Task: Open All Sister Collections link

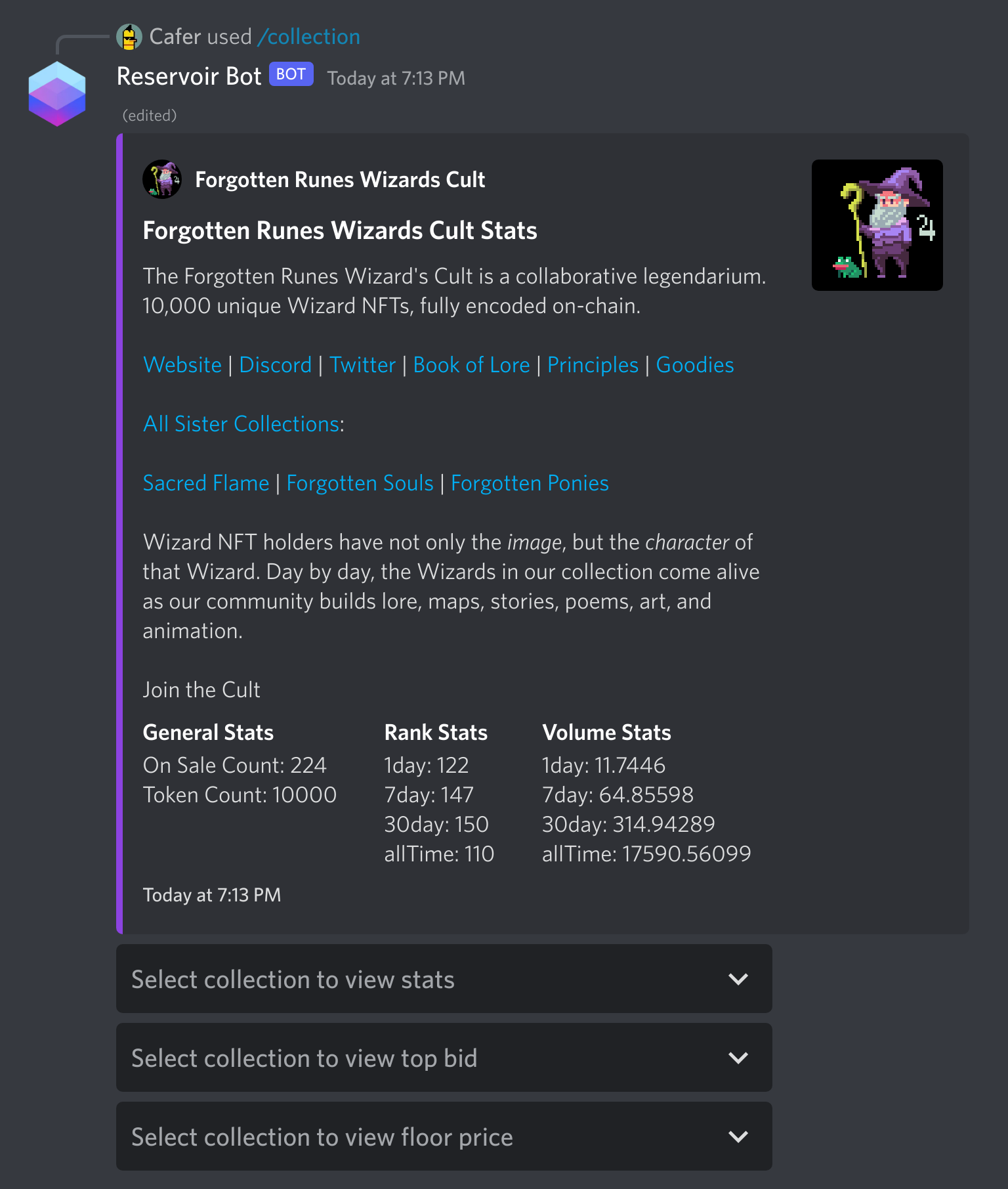Action: click(241, 424)
